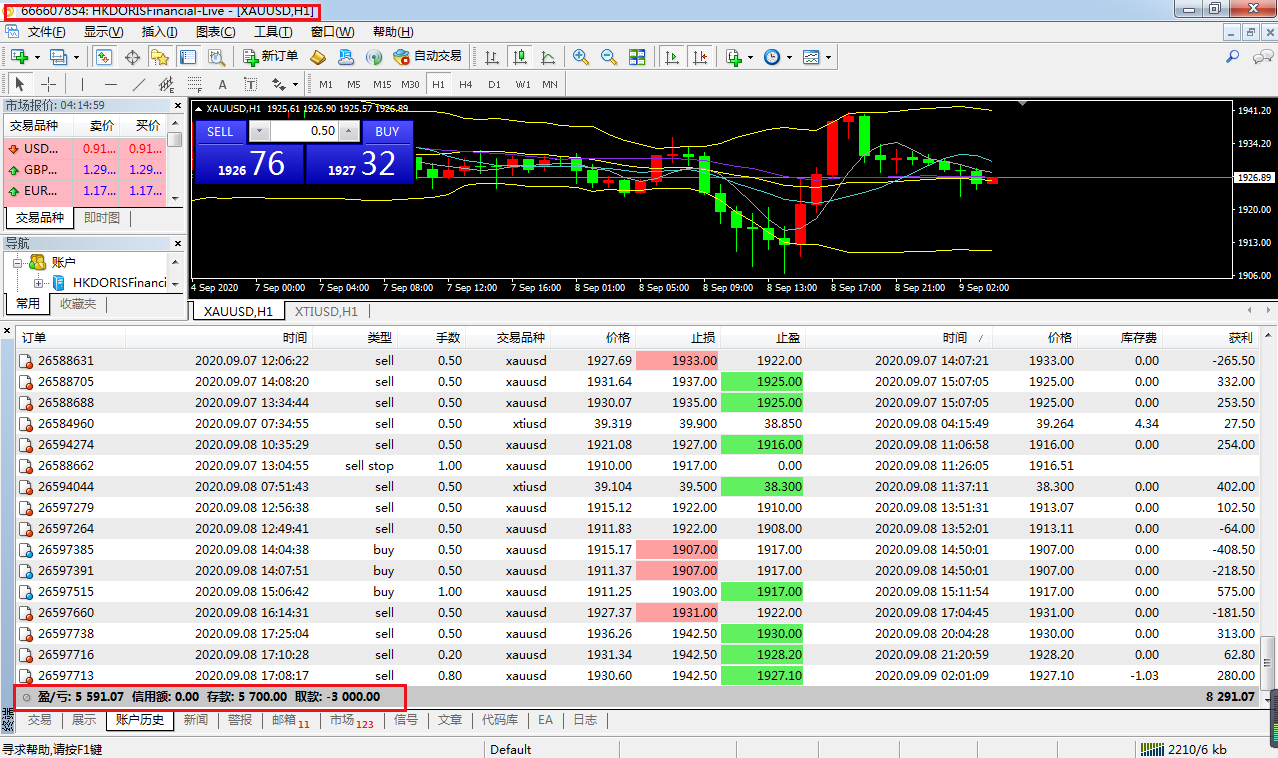The image size is (1278, 758).
Task: Select the crosshair cursor tool
Action: 48,84
